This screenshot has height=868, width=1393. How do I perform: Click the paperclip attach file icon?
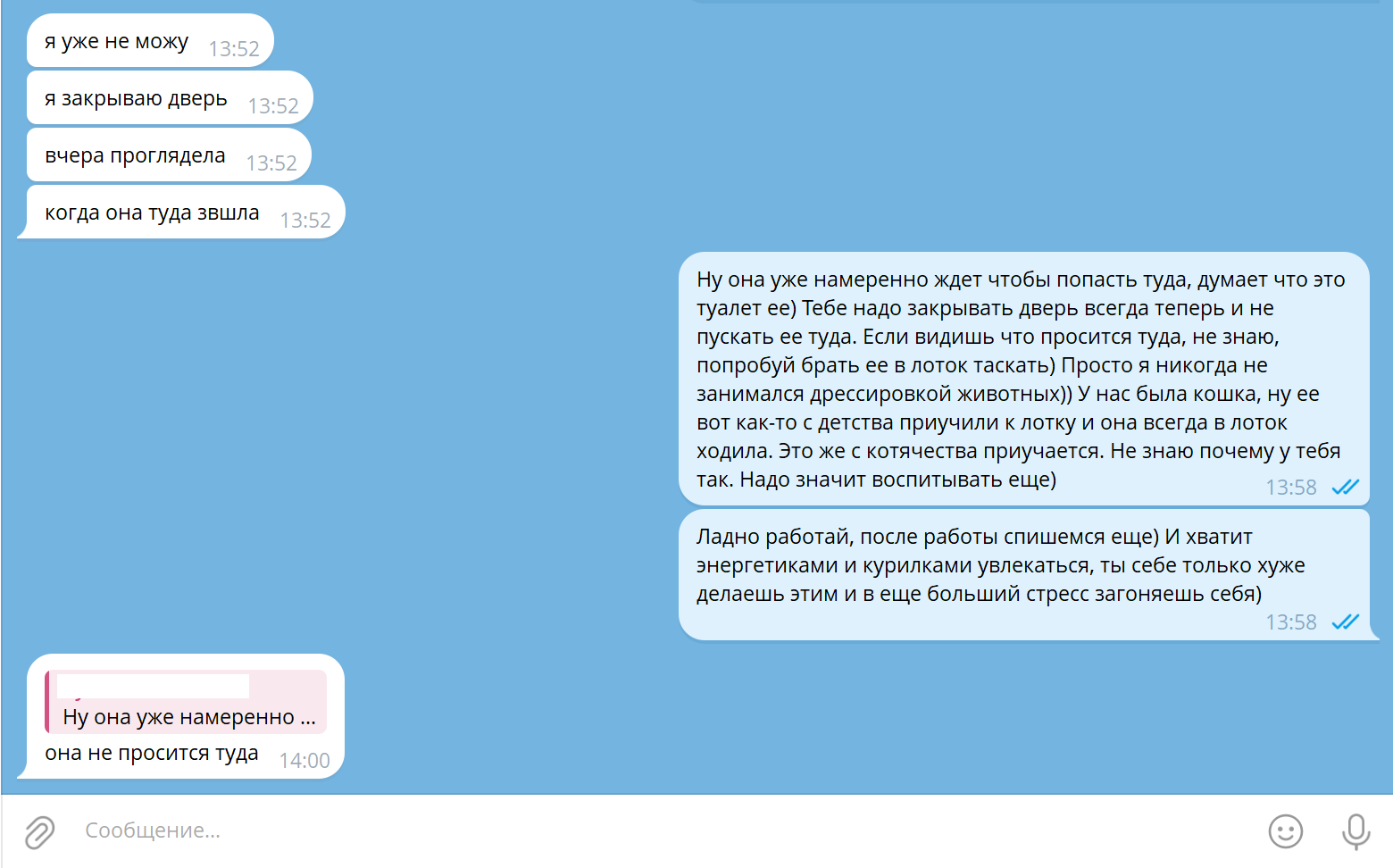pos(39,831)
